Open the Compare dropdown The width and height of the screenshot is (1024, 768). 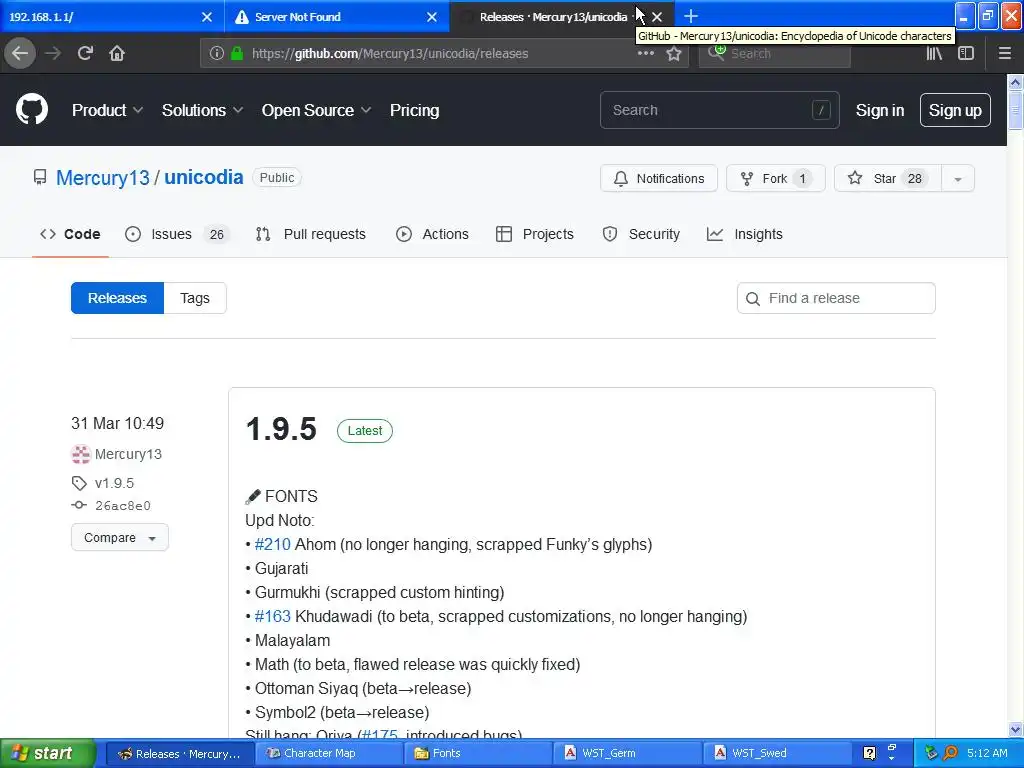[x=120, y=537]
